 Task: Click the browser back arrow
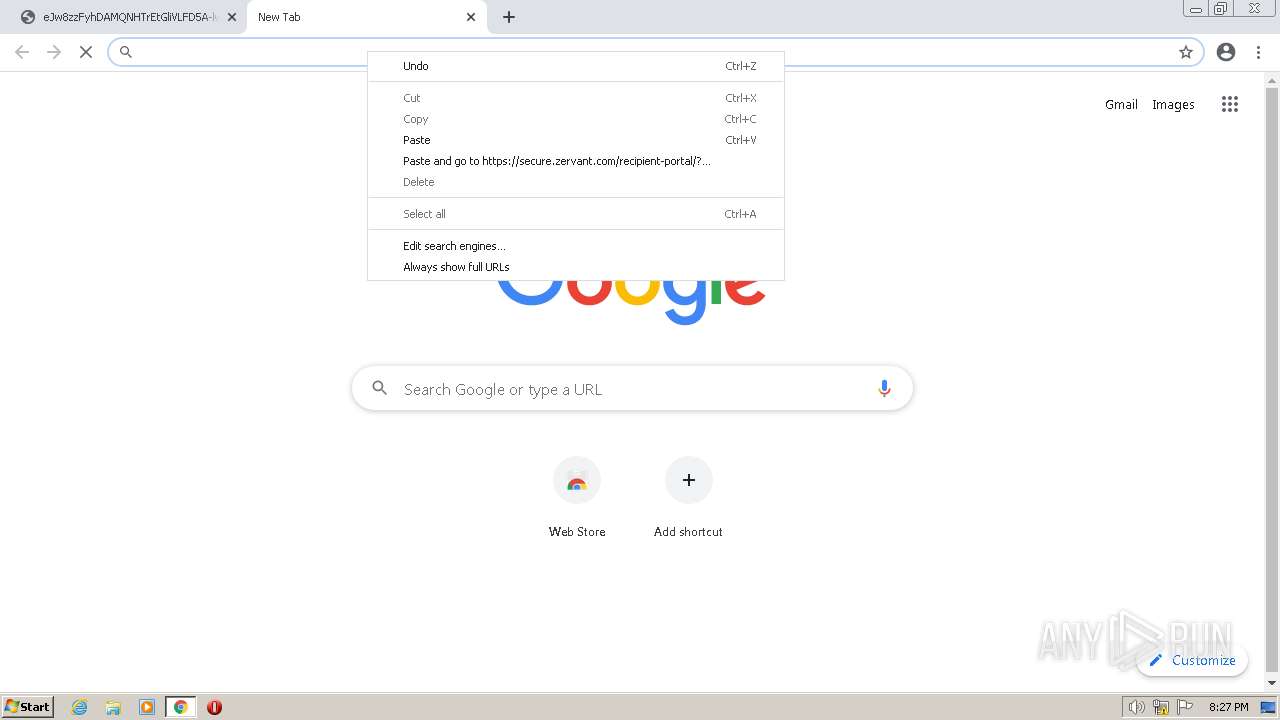(22, 52)
